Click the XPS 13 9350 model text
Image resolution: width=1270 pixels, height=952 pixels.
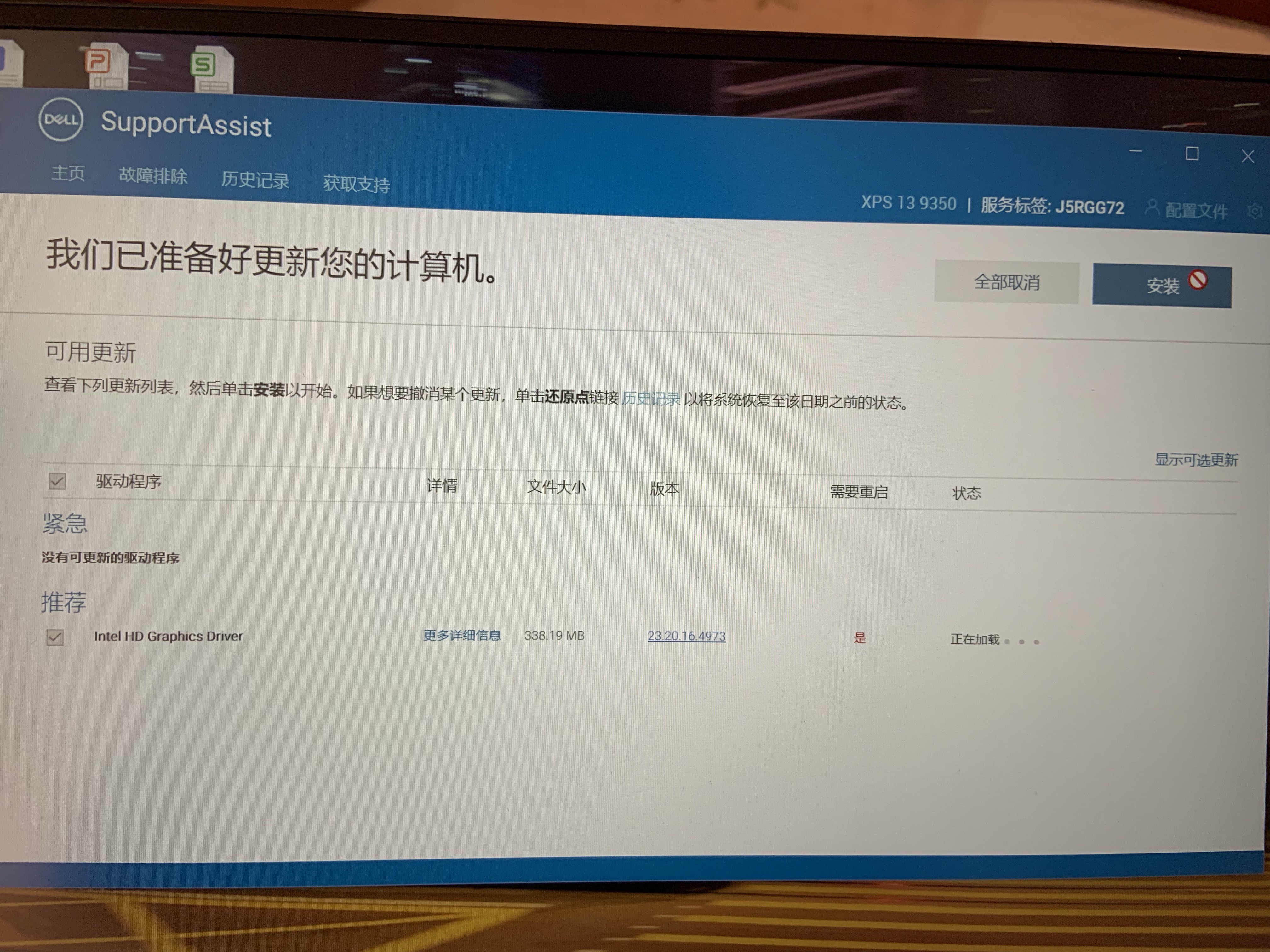[908, 203]
